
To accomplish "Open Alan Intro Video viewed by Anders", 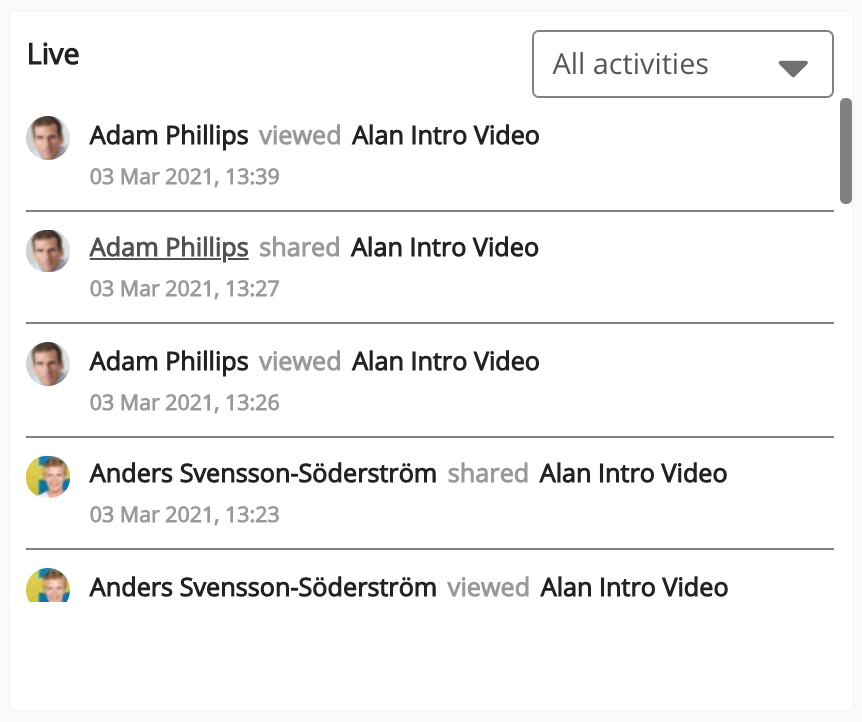I will (634, 587).
